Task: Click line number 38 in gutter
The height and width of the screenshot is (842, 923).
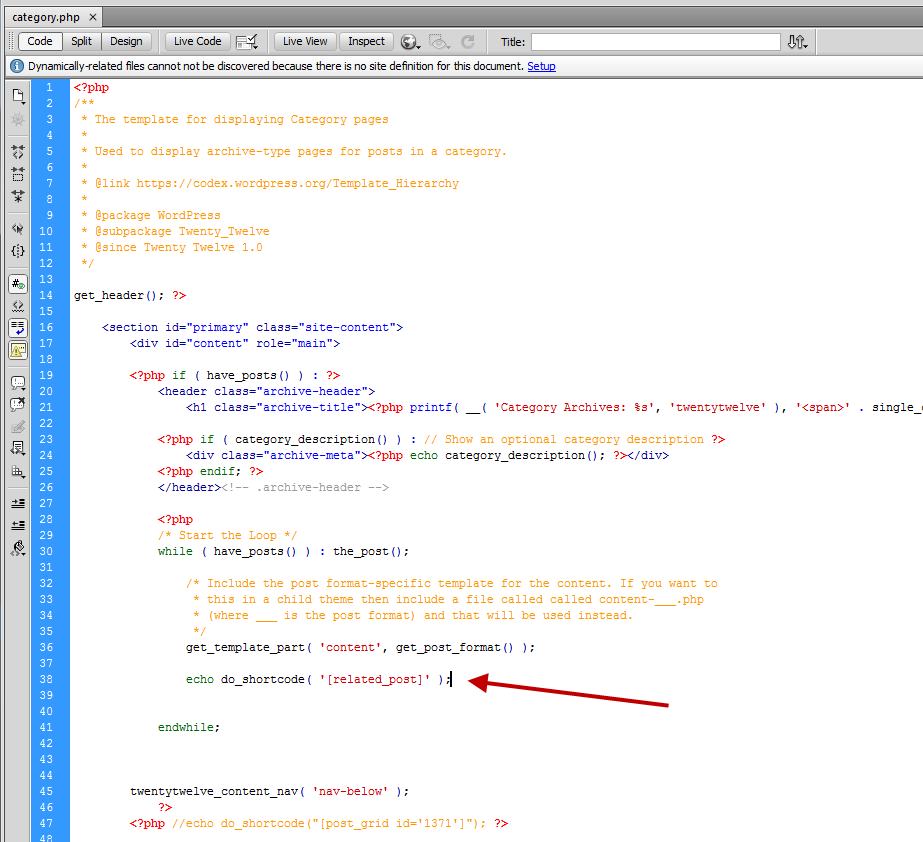Action: coord(46,679)
